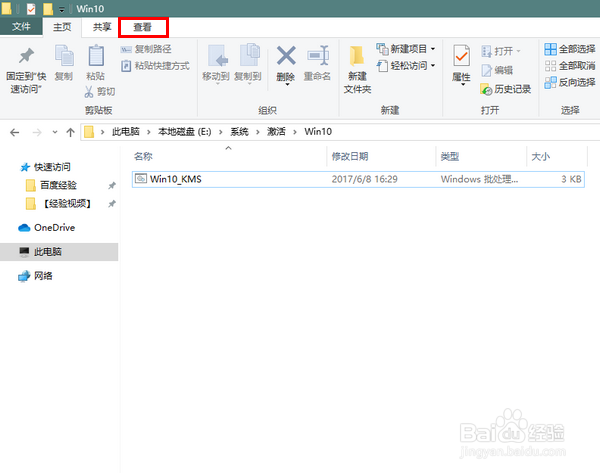Expand the chevron after 本地磁盘 (E:)
The image size is (600, 473).
click(220, 132)
